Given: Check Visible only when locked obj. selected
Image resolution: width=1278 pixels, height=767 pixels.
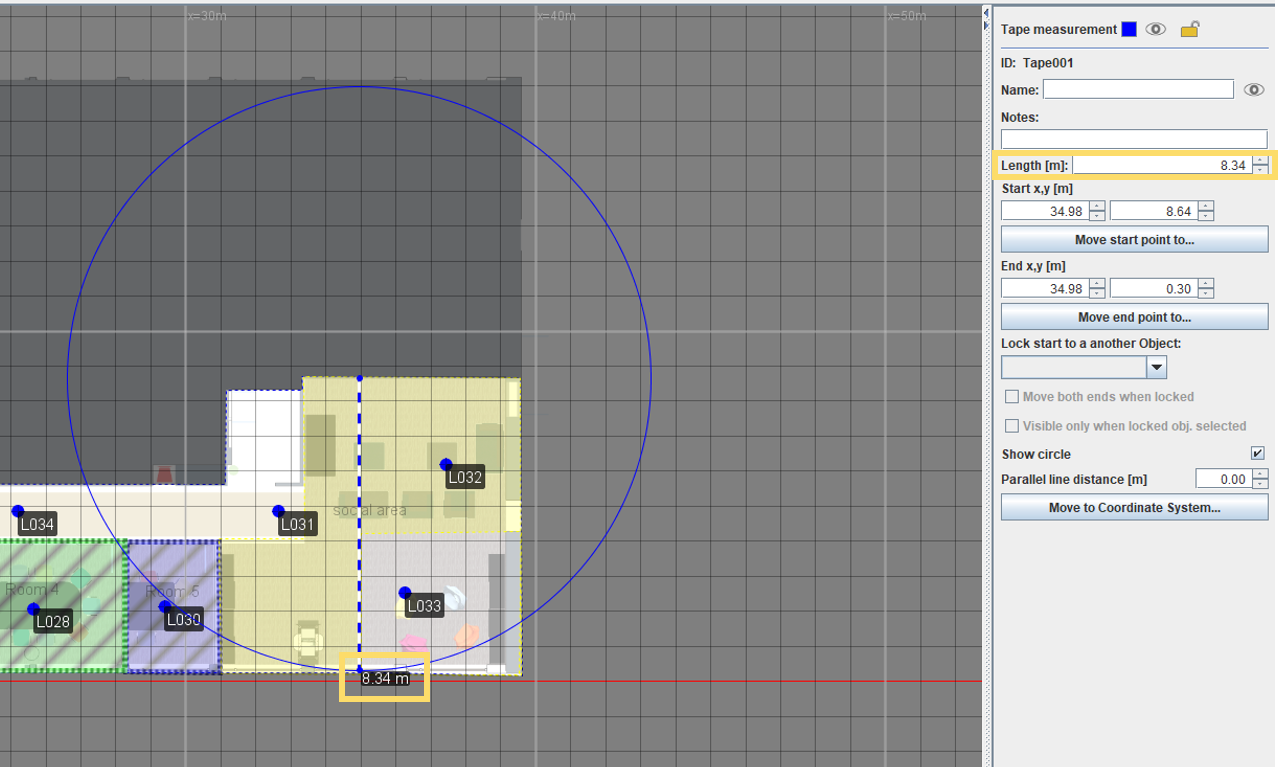Looking at the screenshot, I should click(1012, 426).
